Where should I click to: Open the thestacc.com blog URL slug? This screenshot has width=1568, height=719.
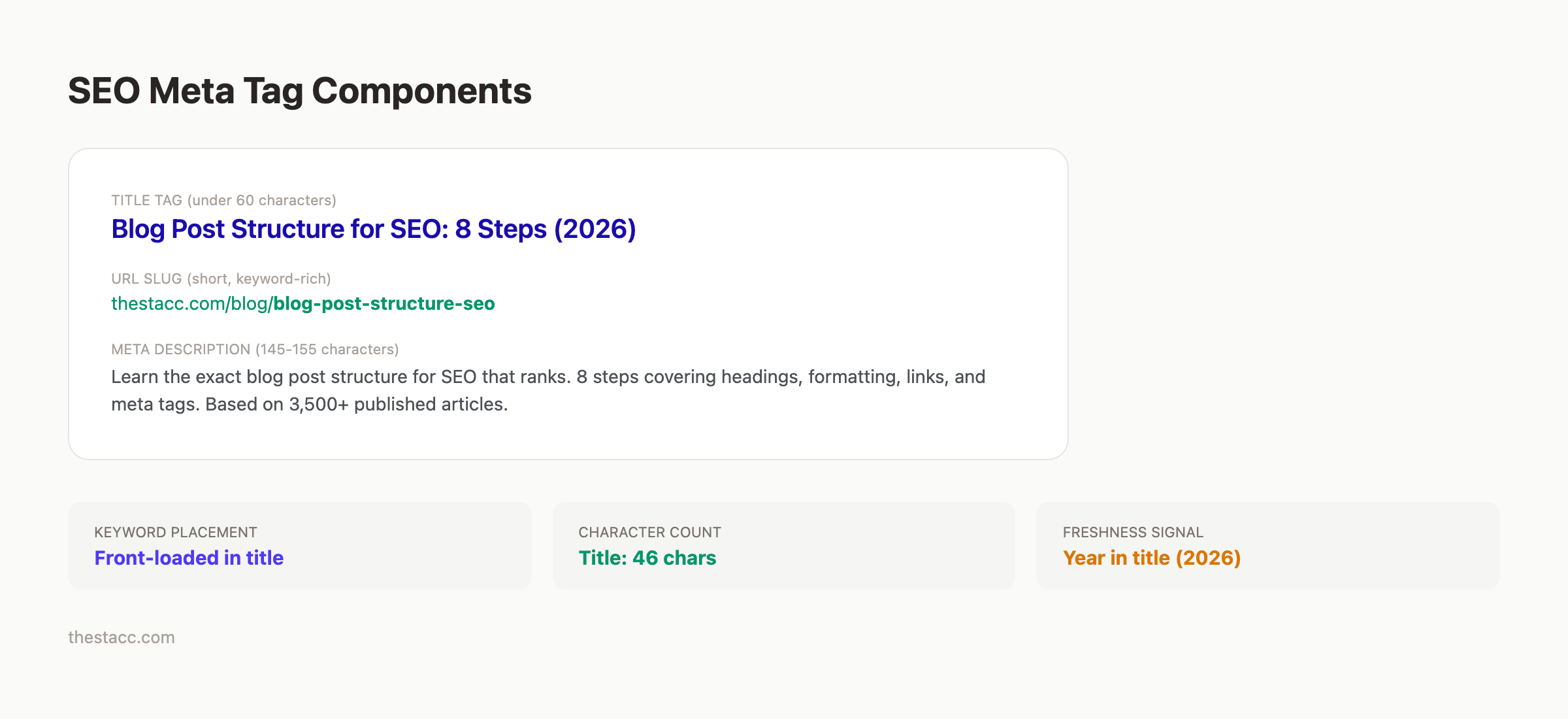[x=302, y=303]
